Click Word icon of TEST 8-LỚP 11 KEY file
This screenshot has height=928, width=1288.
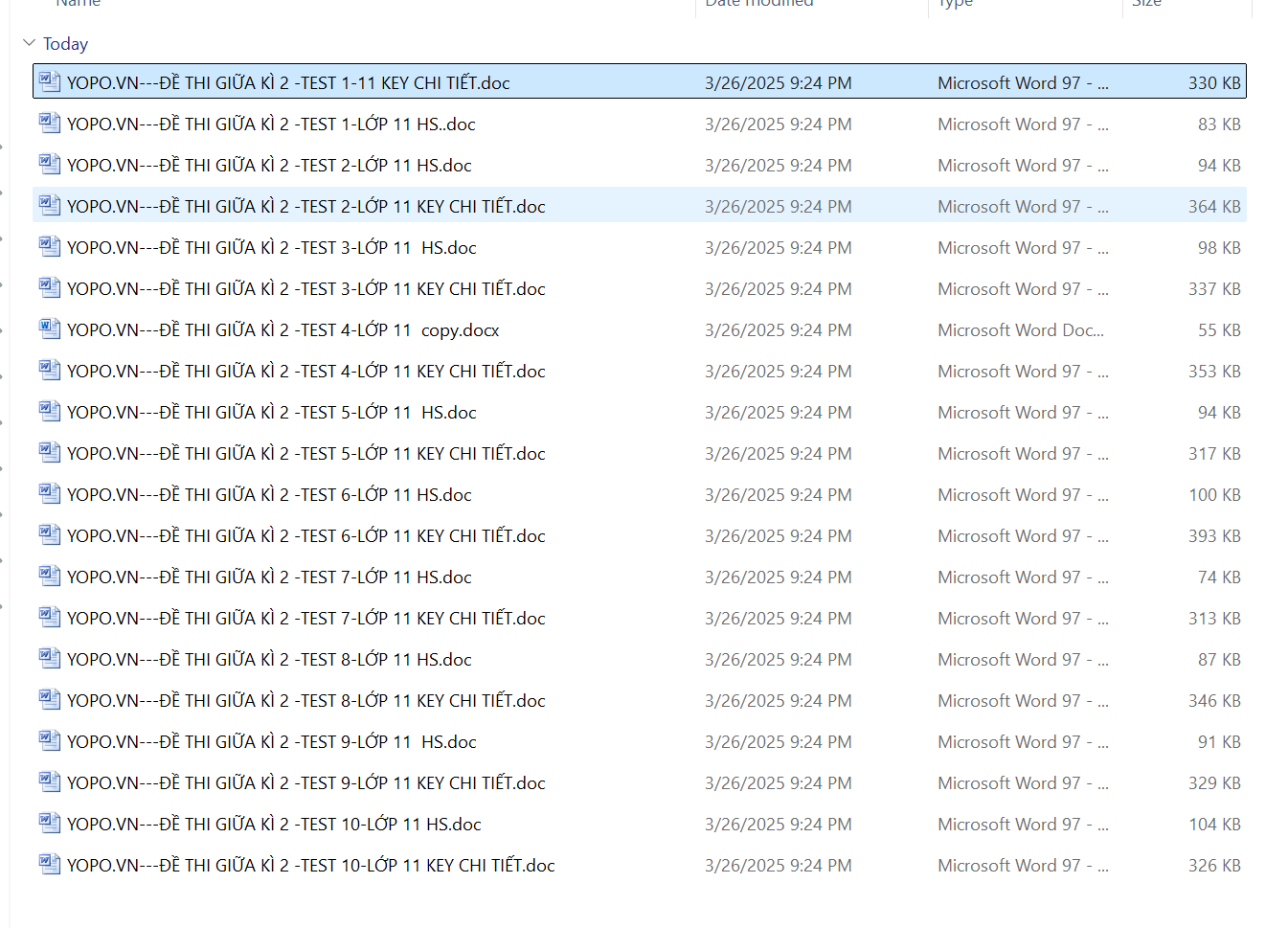click(49, 700)
